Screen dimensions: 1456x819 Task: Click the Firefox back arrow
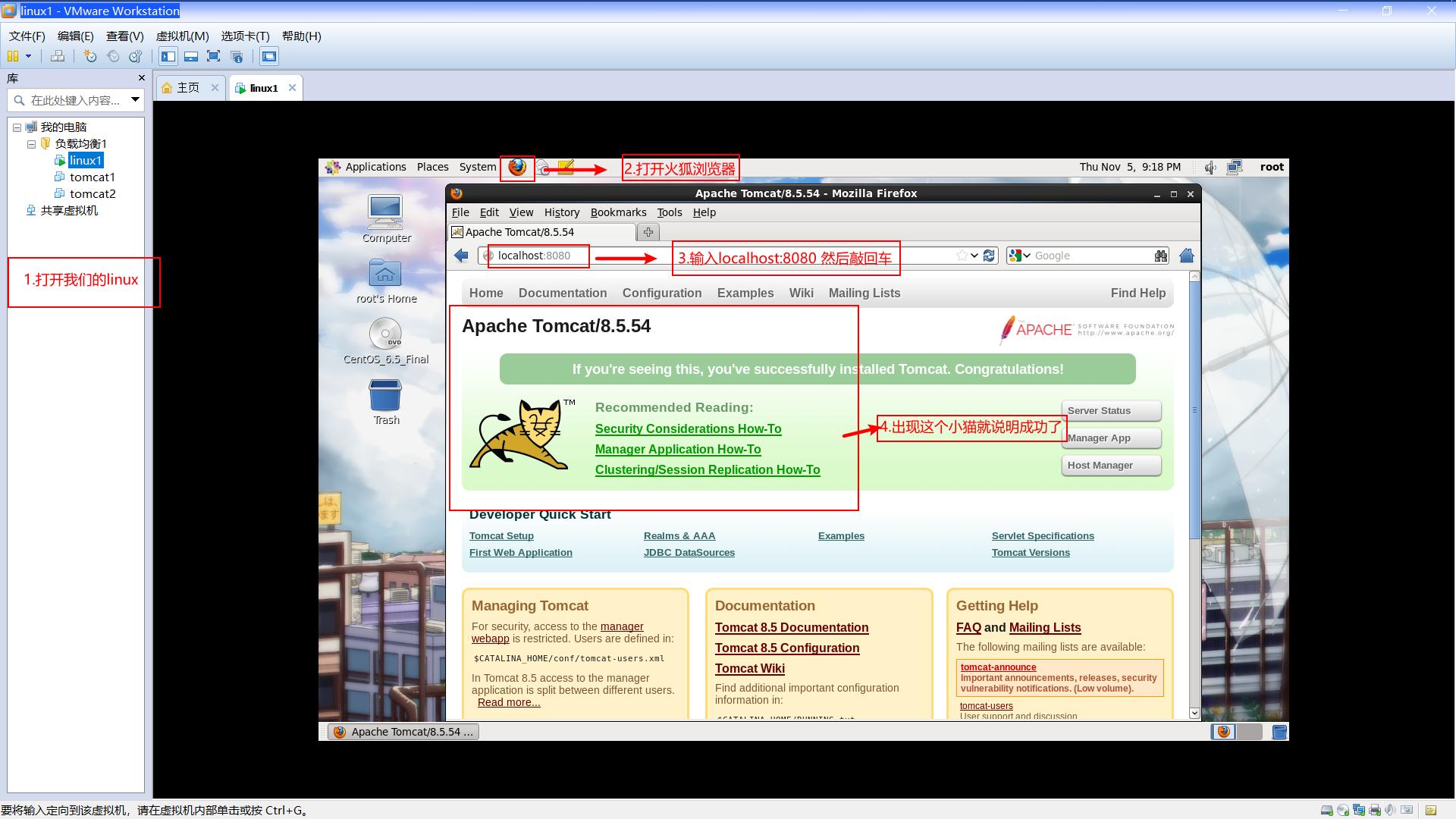click(x=461, y=256)
